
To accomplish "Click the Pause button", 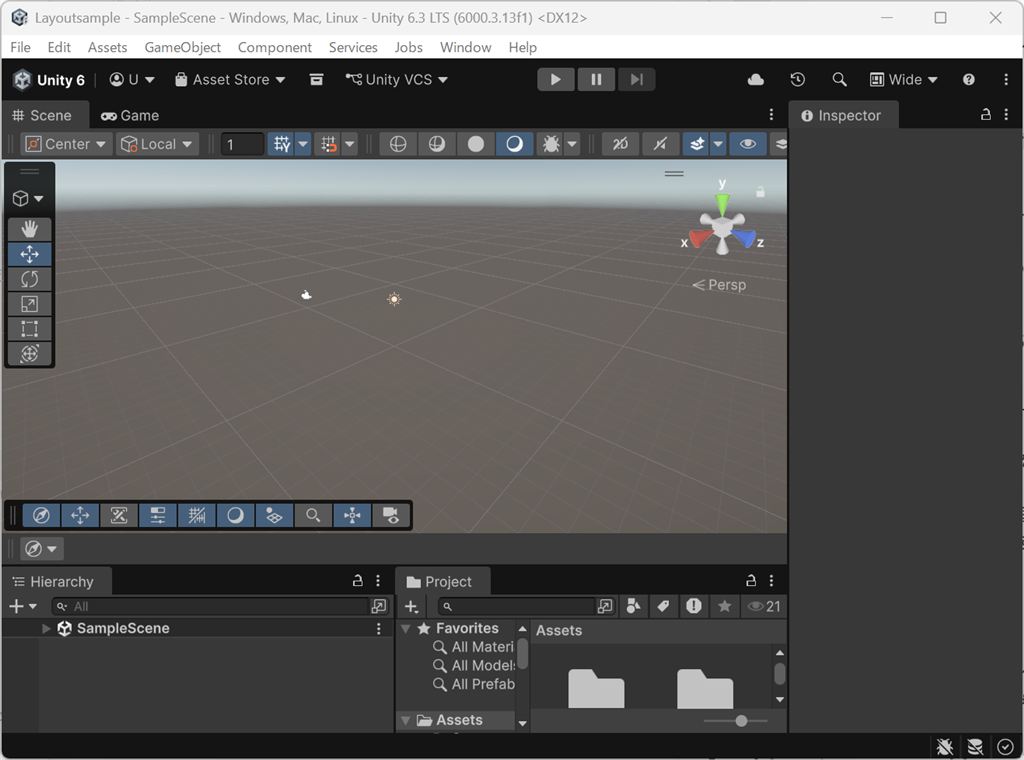I will (x=596, y=79).
